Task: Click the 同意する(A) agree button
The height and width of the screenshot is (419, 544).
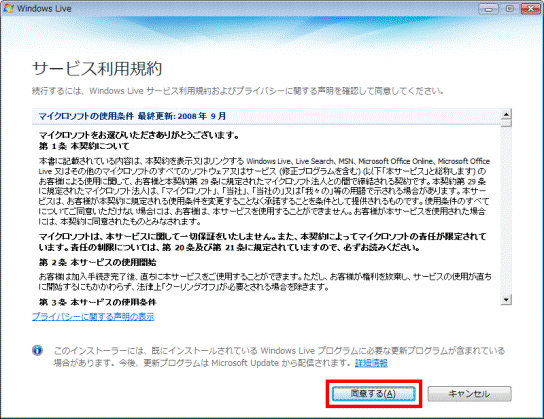Action: coord(373,394)
